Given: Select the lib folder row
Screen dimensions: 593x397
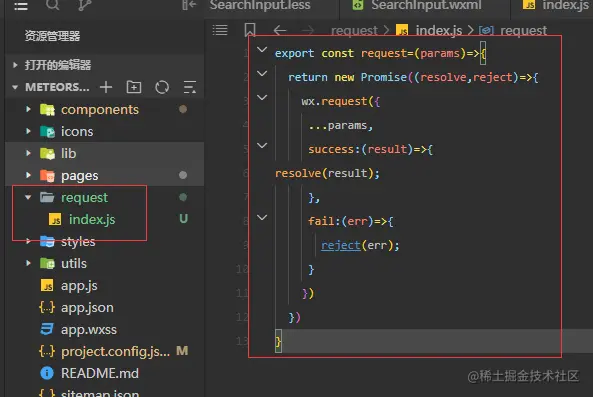Looking at the screenshot, I should 104,153.
